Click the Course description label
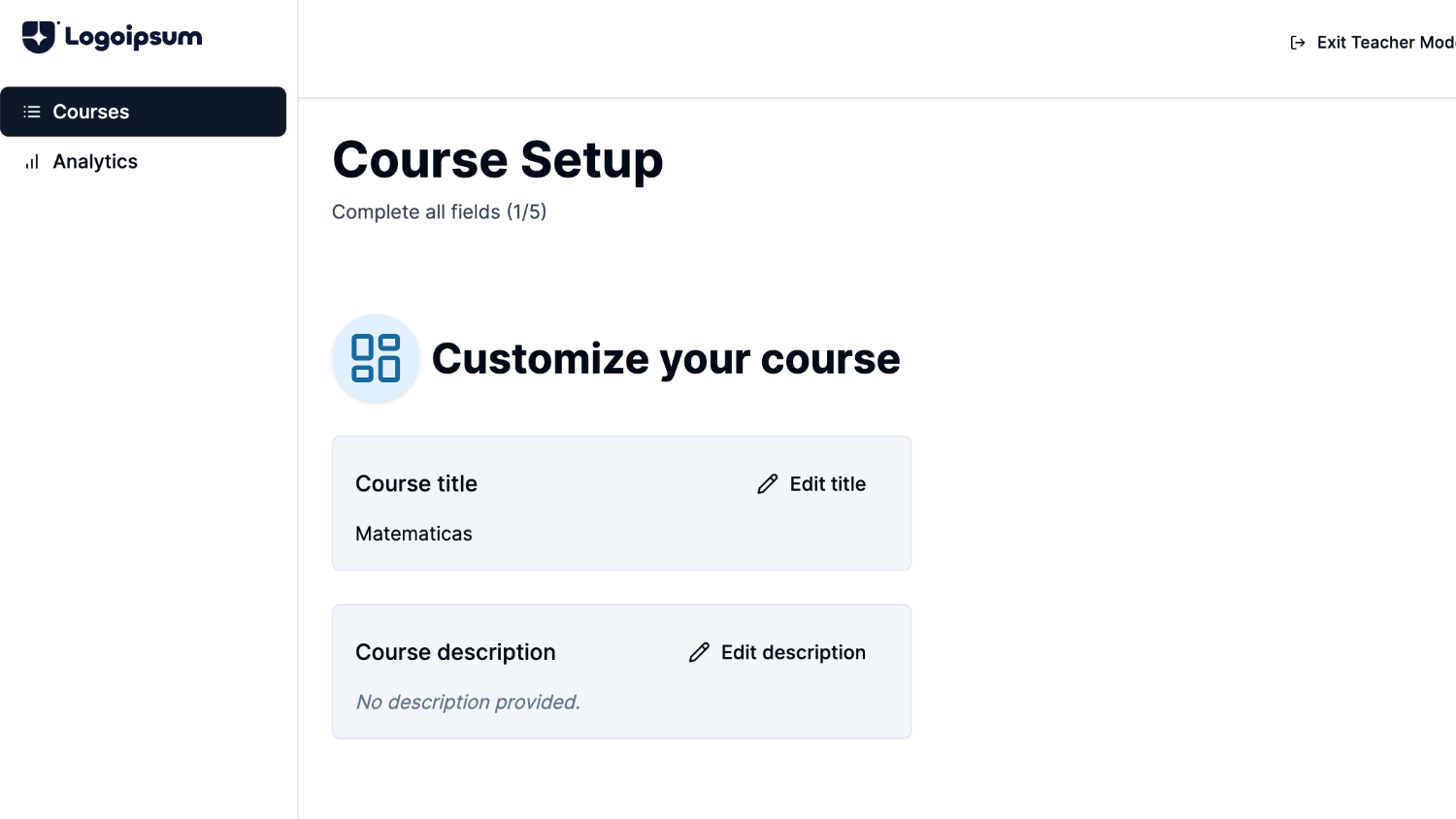This screenshot has height=819, width=1456. 455,652
